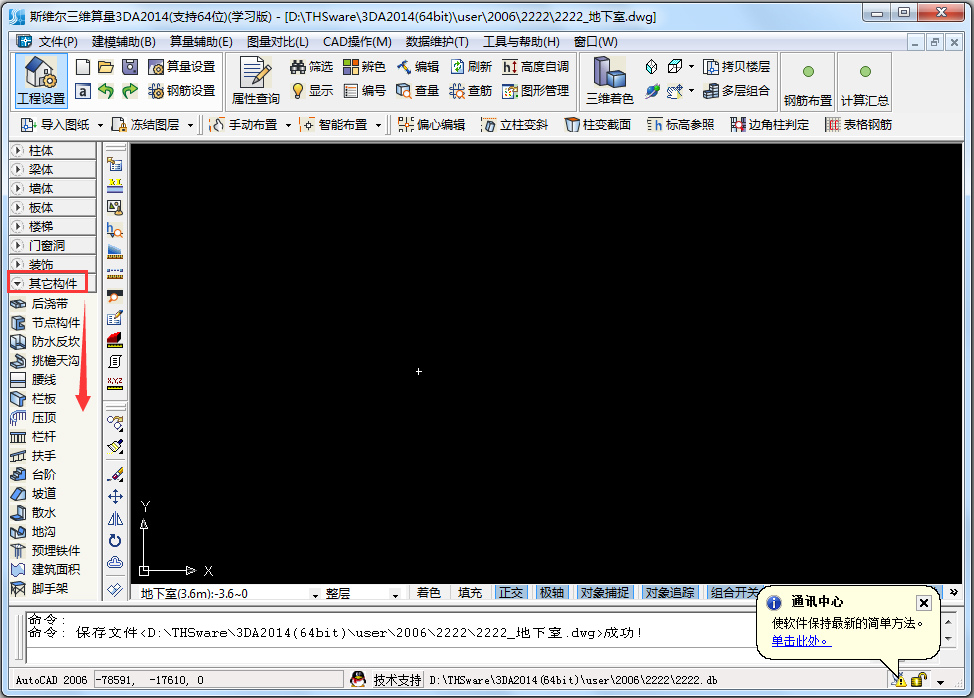Select 栏杆 from the components list
The image size is (974, 698).
[x=46, y=436]
